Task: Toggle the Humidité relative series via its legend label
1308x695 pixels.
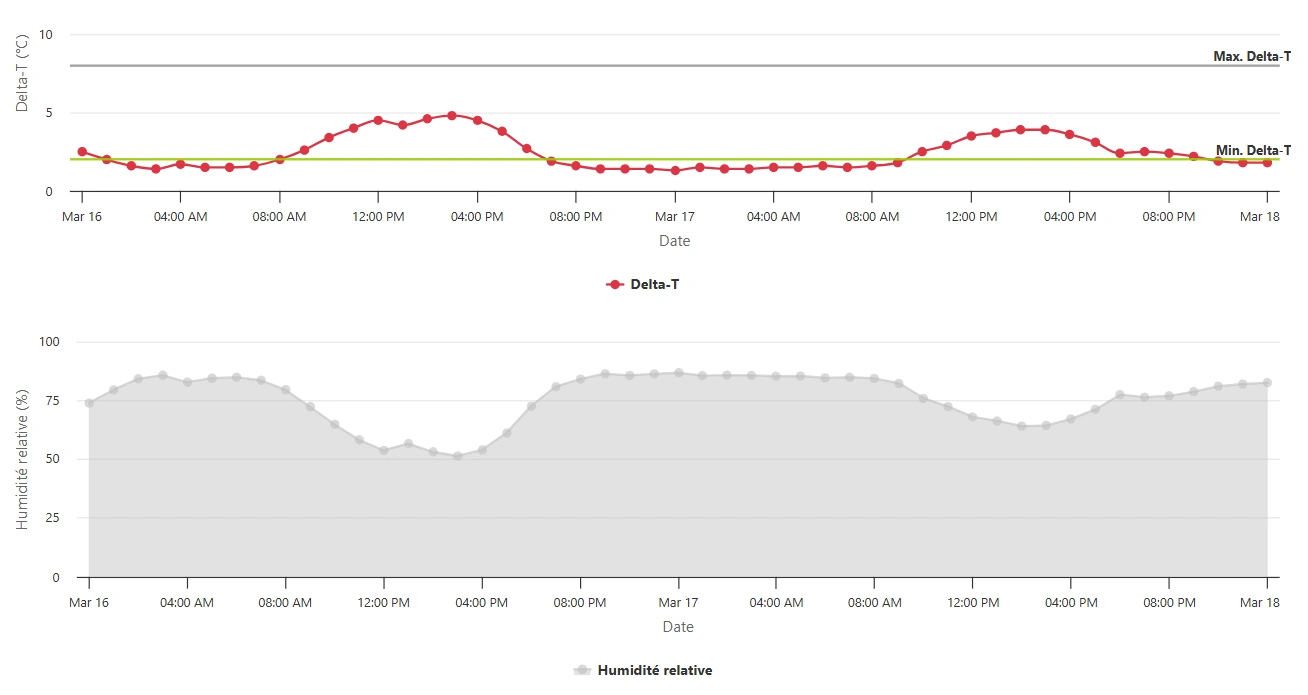Action: point(655,671)
